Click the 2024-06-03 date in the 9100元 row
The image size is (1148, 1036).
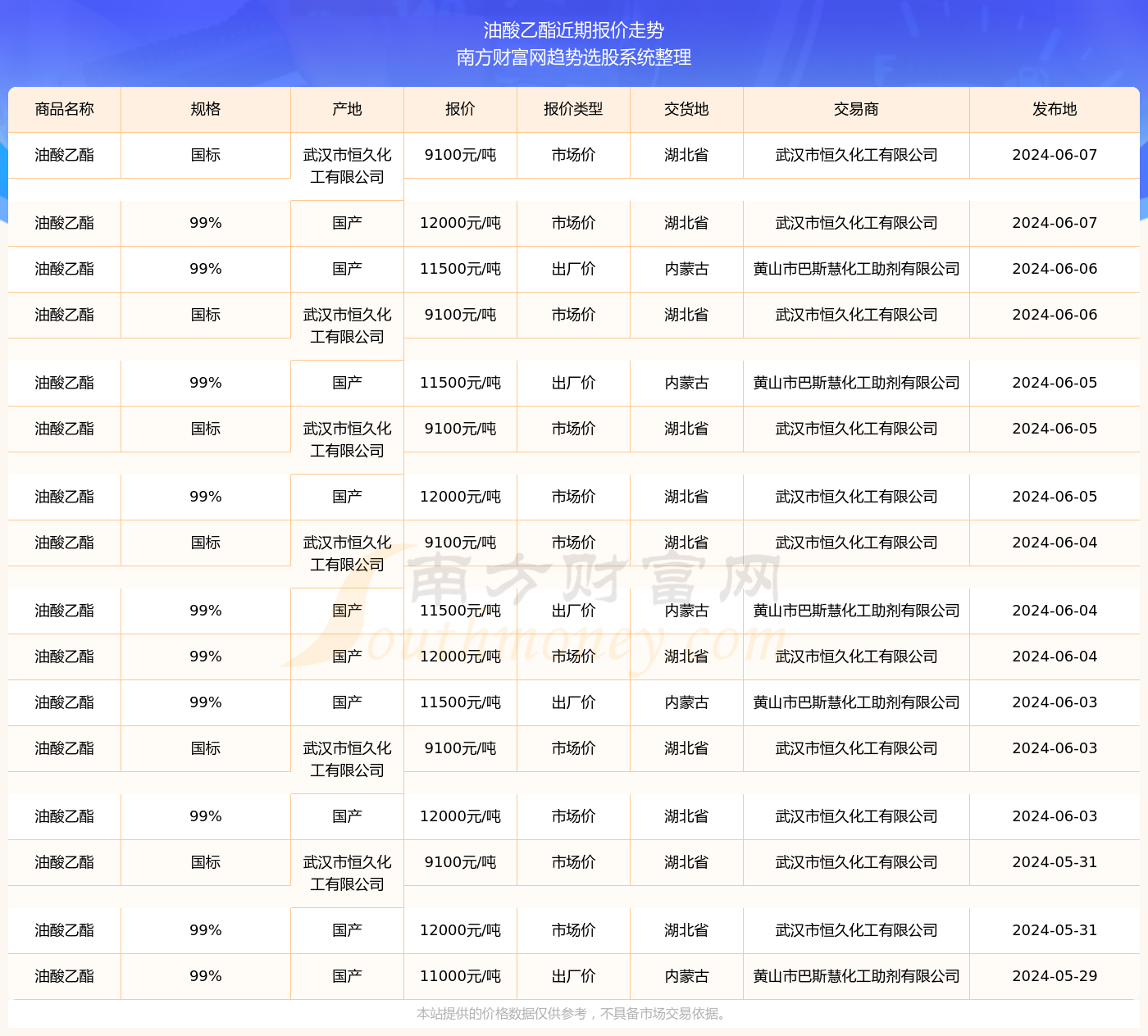click(1055, 748)
